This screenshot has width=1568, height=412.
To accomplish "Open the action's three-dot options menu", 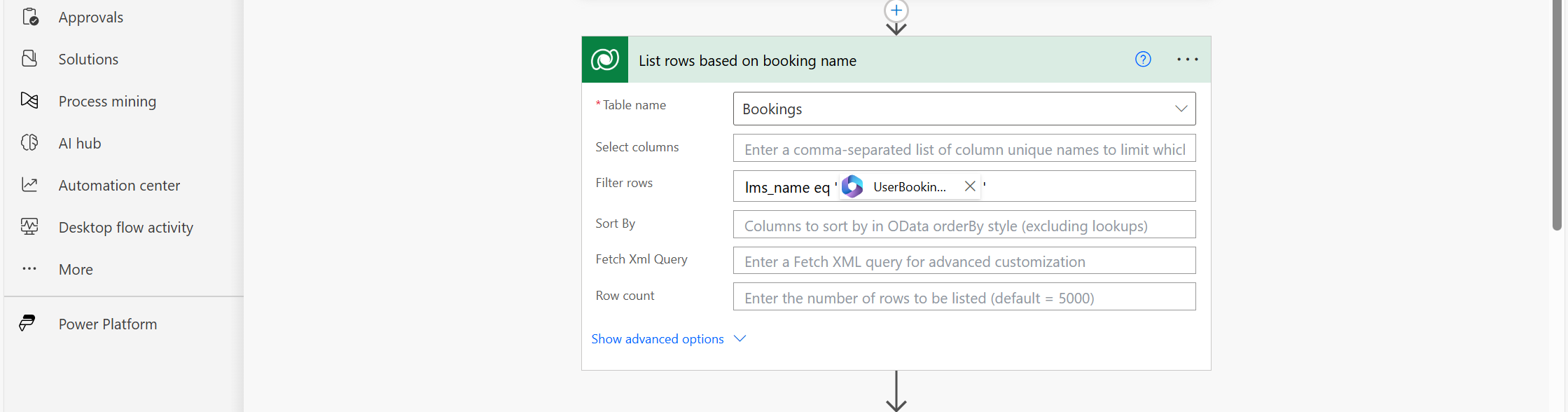I will pyautogui.click(x=1187, y=60).
